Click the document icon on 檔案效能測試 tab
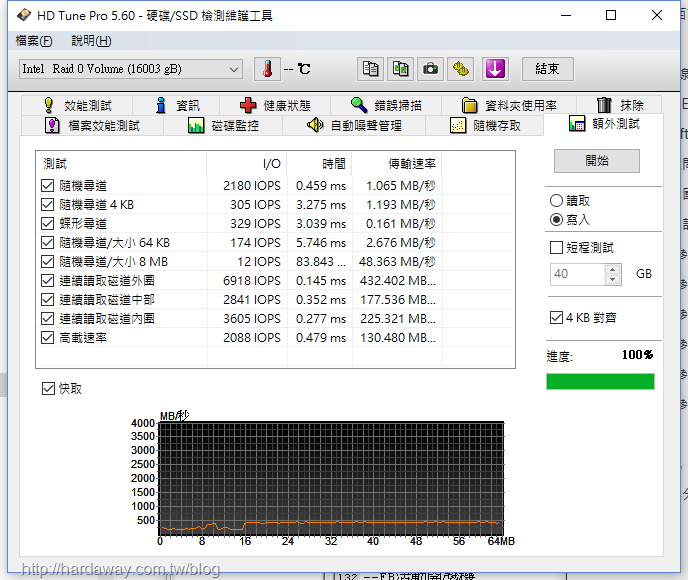The width and height of the screenshot is (688, 580). [52, 125]
